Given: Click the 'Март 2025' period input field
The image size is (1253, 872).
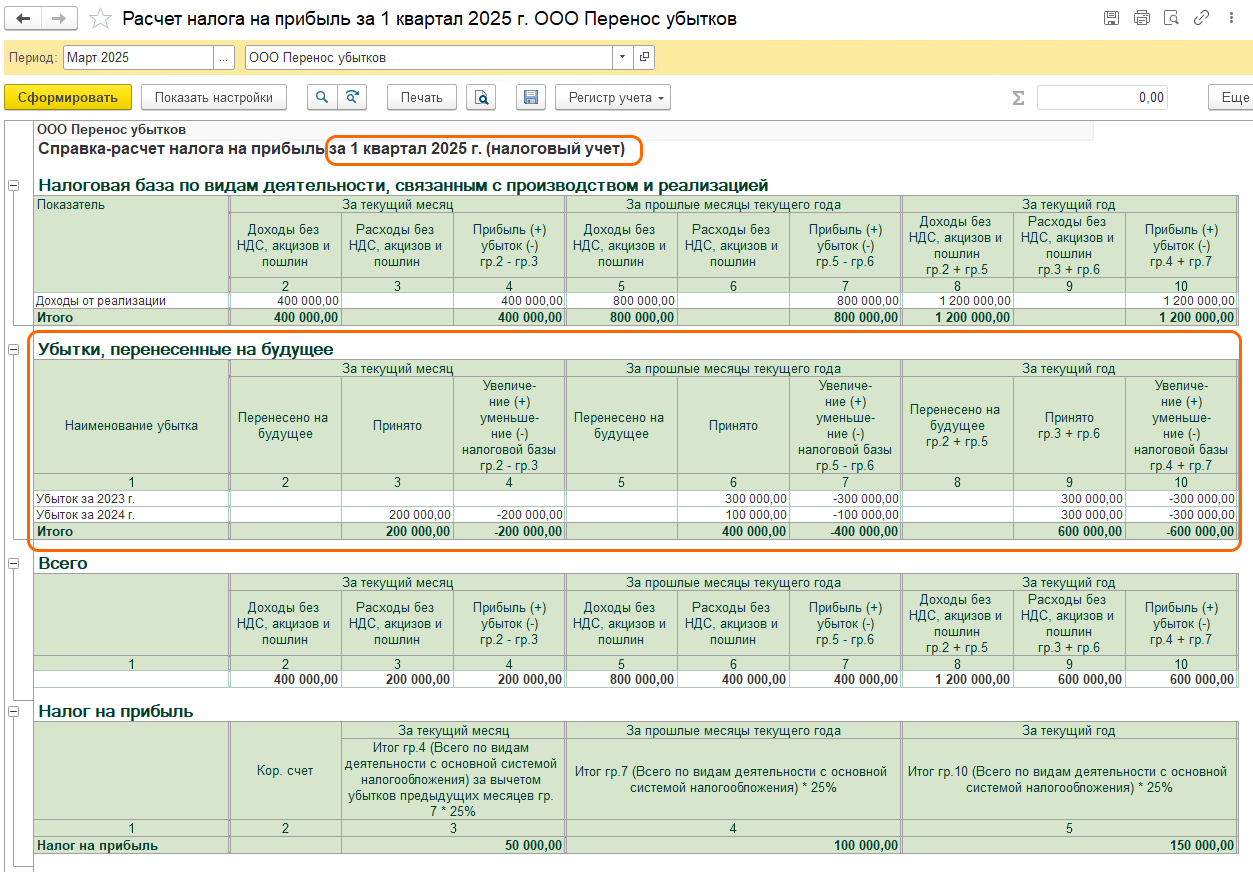Looking at the screenshot, I should pos(137,57).
